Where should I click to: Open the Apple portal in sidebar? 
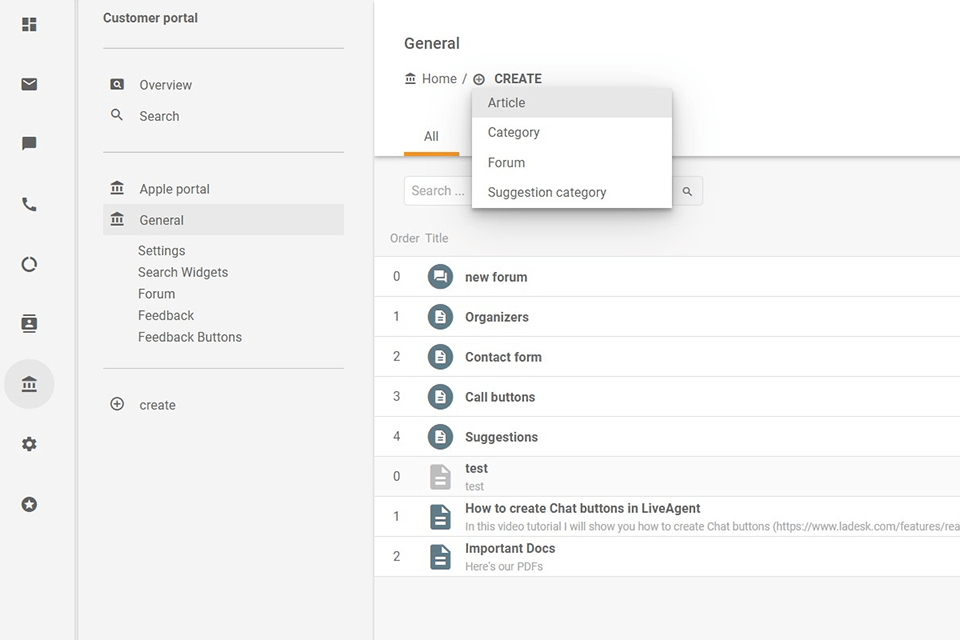pyautogui.click(x=174, y=189)
